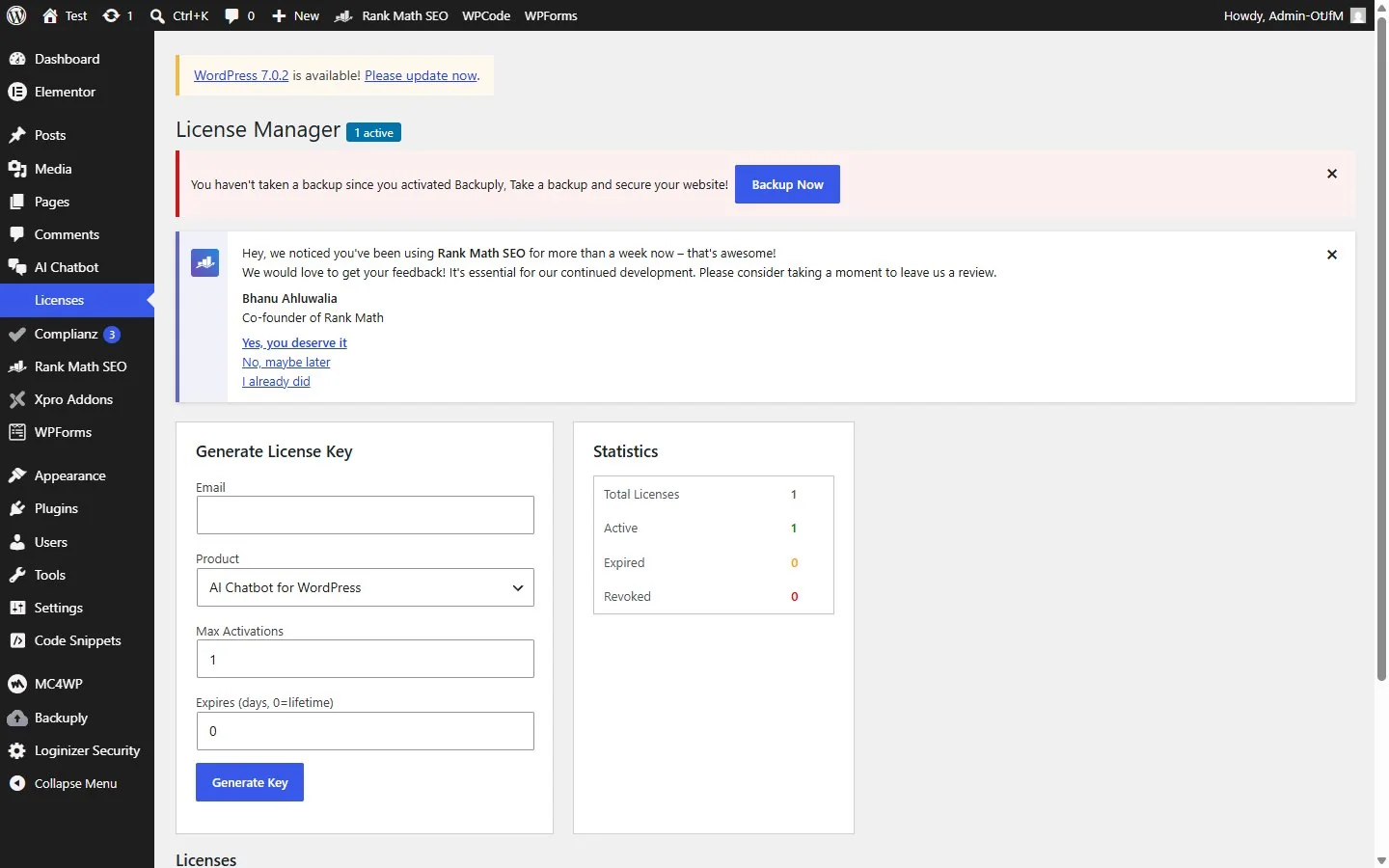
Task: Click the page vertical scrollbar
Action: click(1381, 347)
